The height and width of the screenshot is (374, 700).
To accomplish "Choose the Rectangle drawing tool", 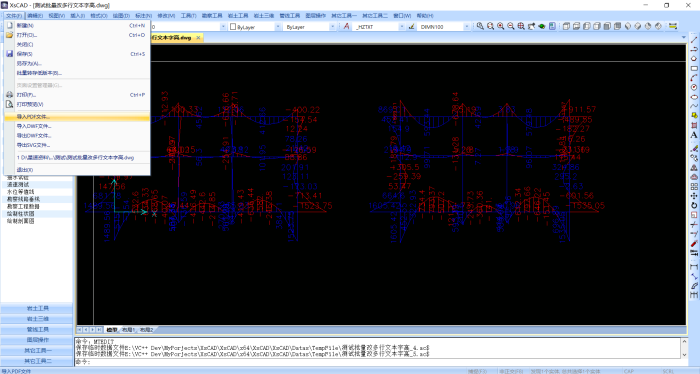I will click(694, 68).
